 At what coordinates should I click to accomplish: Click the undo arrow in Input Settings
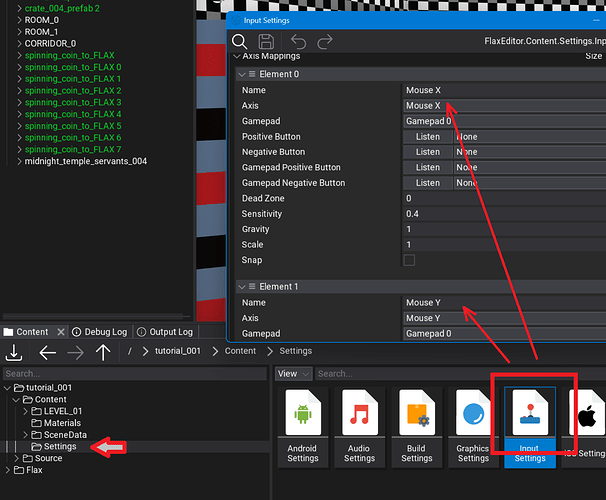tap(297, 42)
